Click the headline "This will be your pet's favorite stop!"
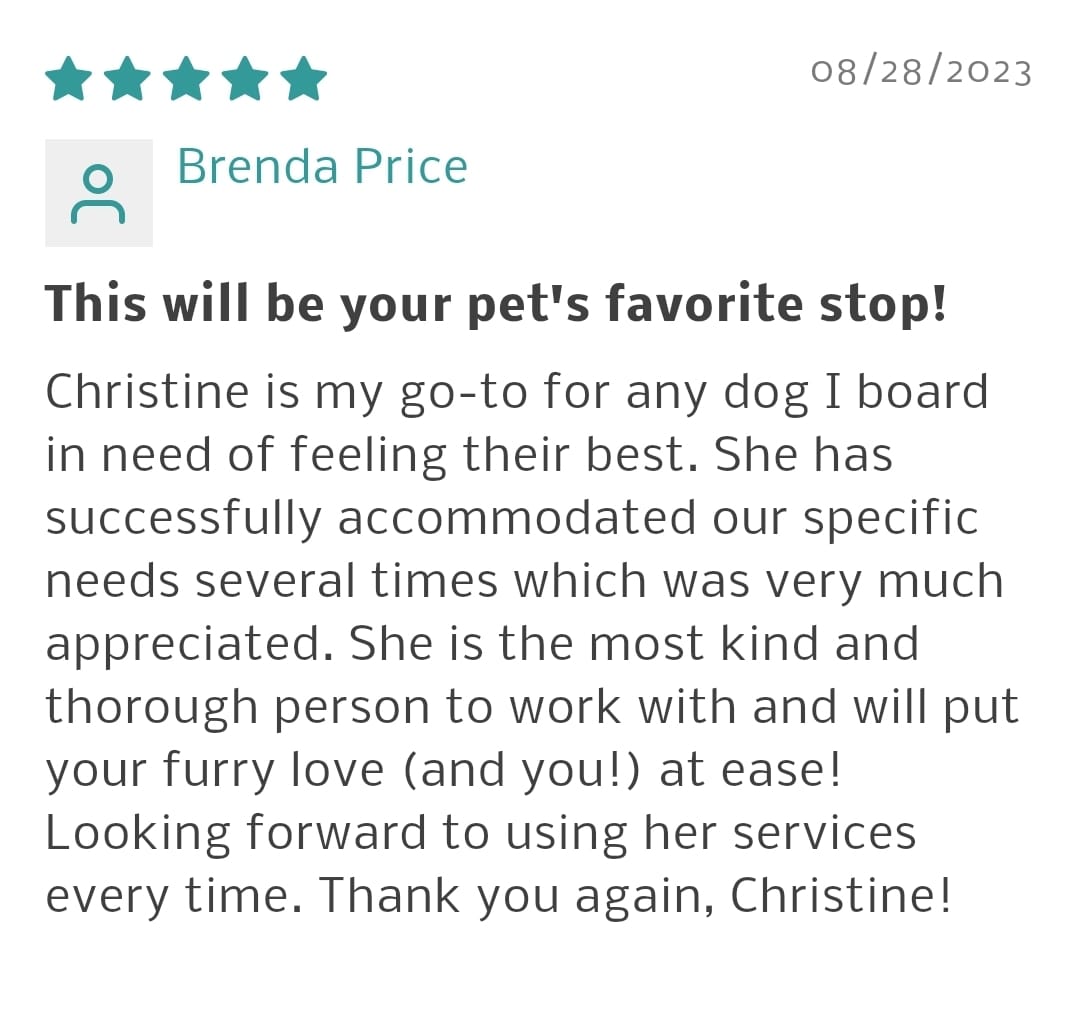The width and height of the screenshot is (1080, 1022). point(496,304)
